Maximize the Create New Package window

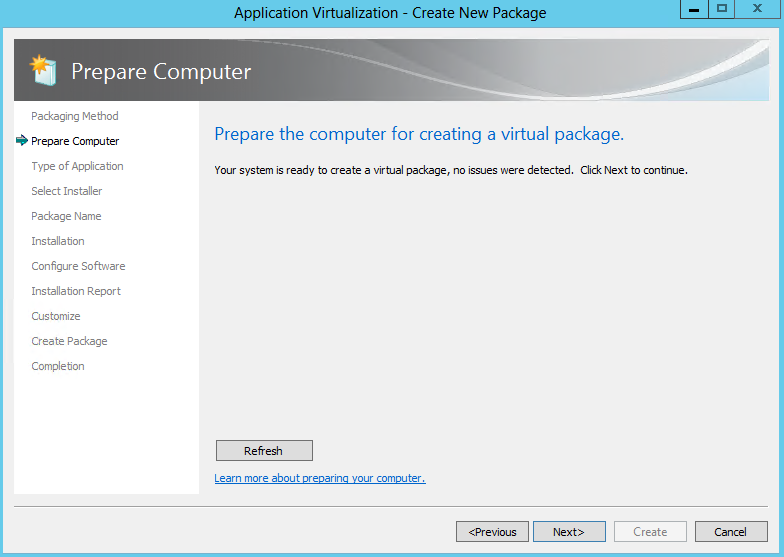point(722,9)
